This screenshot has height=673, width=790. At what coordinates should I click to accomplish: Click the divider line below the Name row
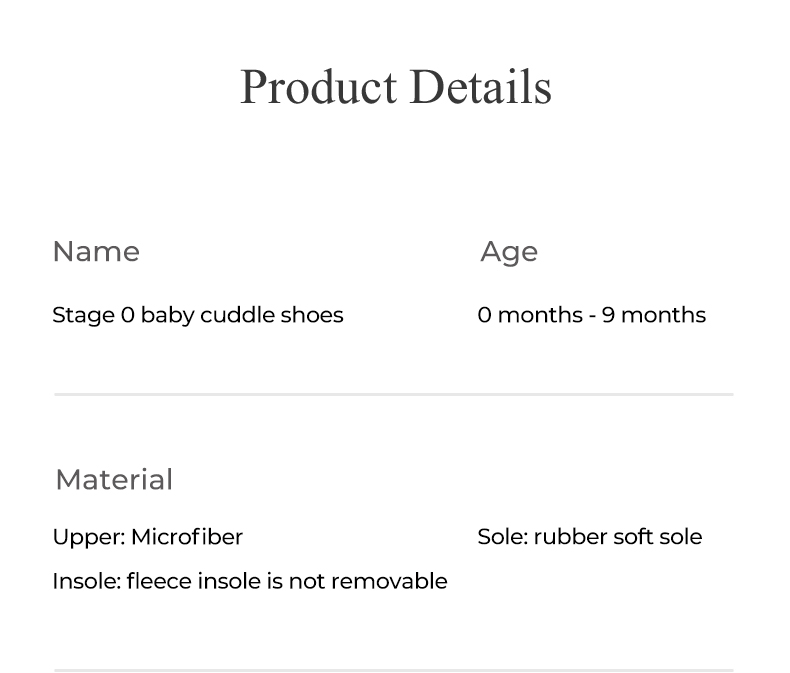click(x=393, y=395)
